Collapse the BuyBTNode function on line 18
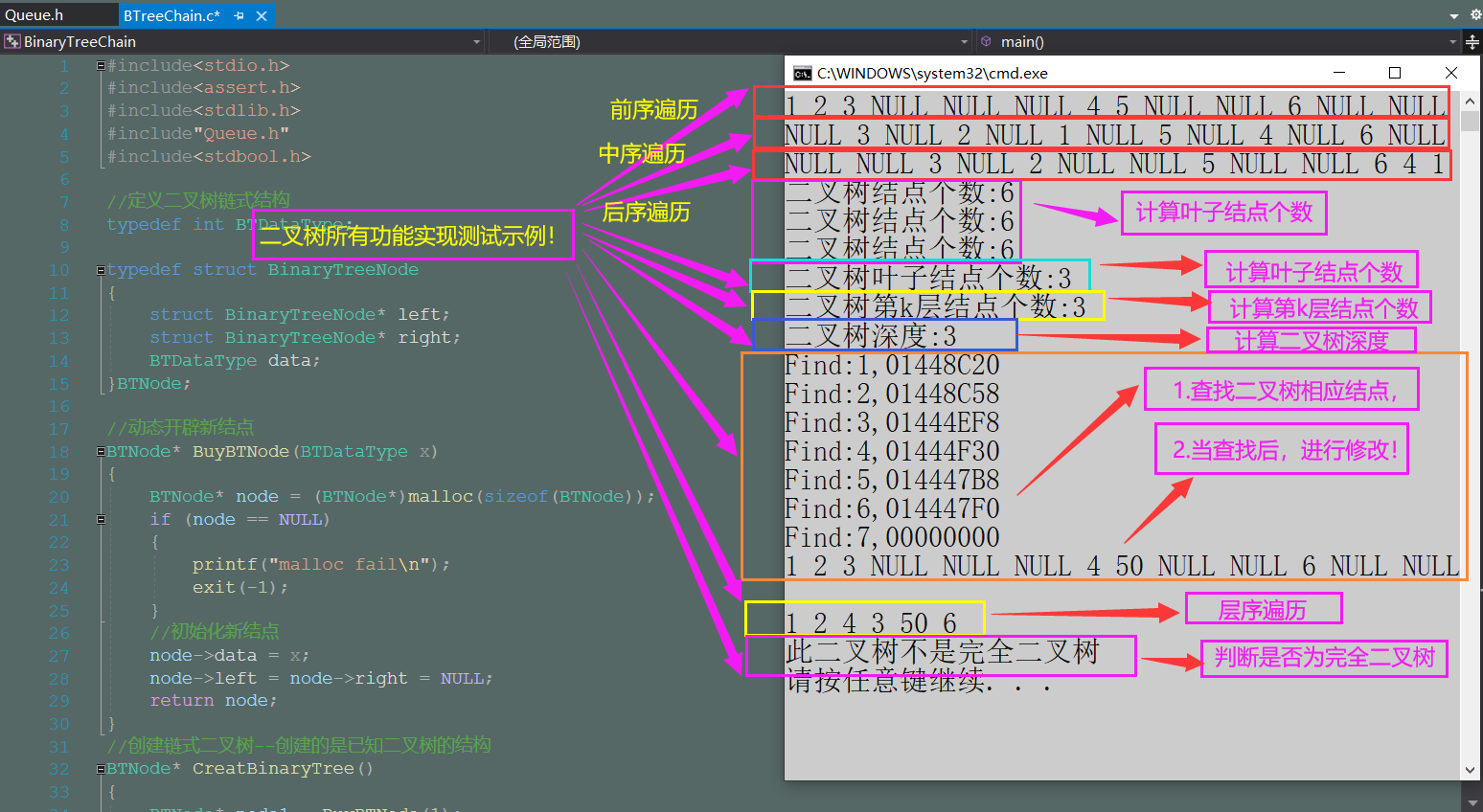 coord(101,451)
